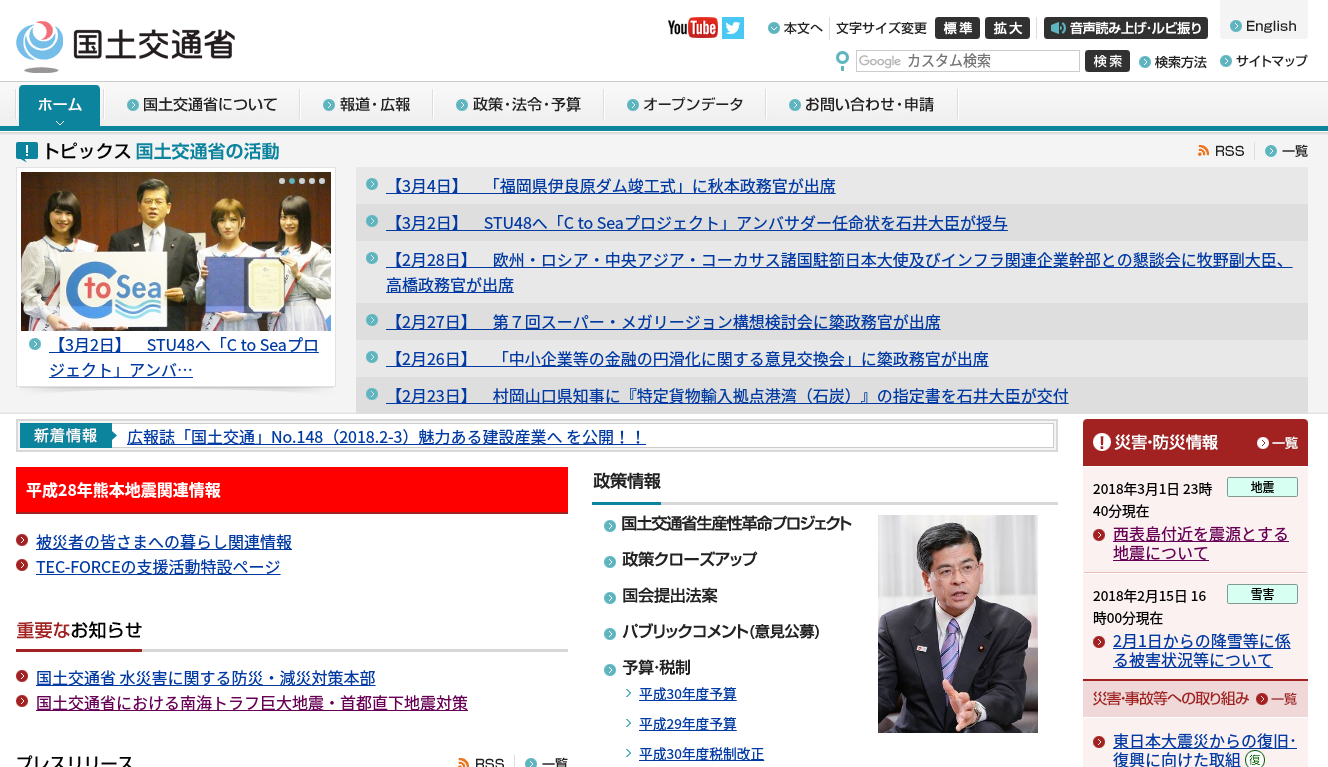Open サイトマップ link

[x=1263, y=61]
